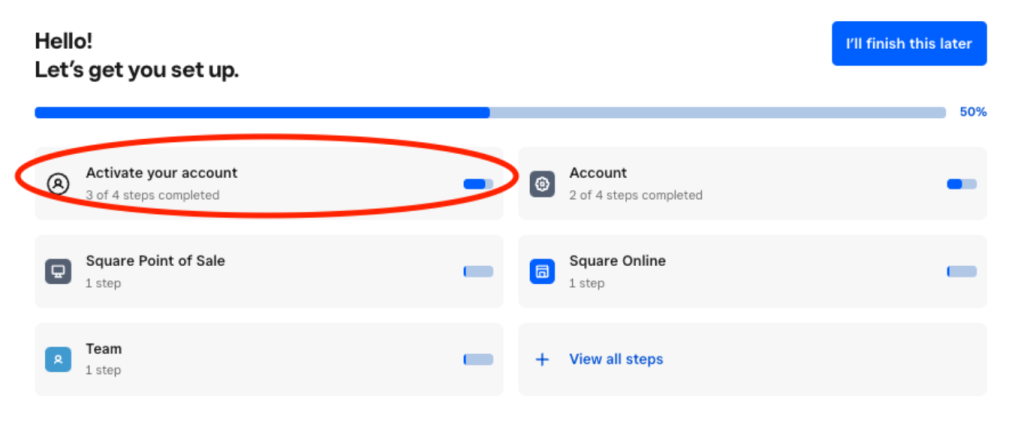The height and width of the screenshot is (423, 1024).
Task: Click the plus icon next to View all steps
Action: (542, 359)
